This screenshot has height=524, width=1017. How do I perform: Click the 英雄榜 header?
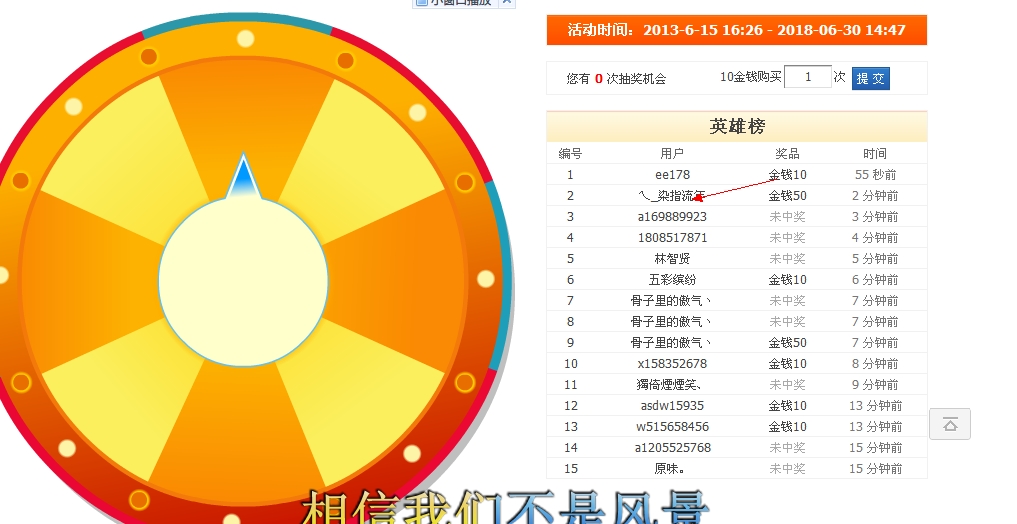[x=737, y=126]
